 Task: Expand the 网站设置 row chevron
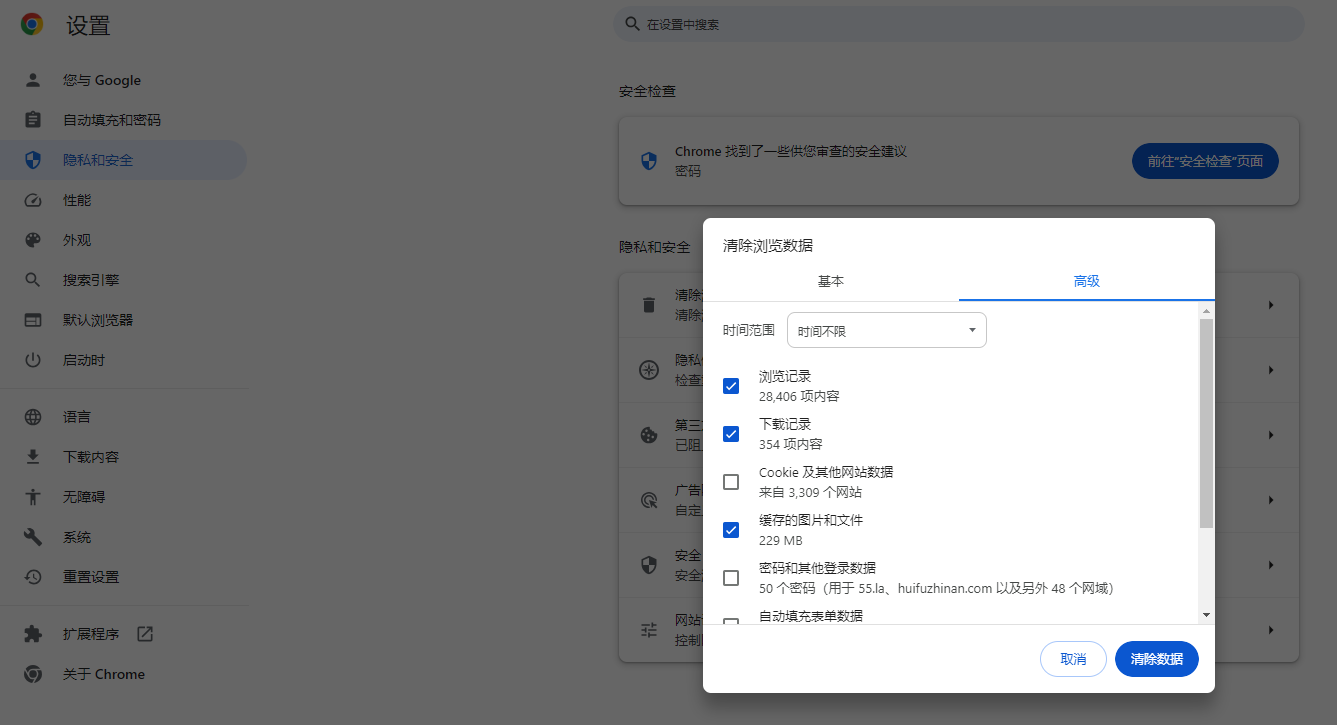1270,629
